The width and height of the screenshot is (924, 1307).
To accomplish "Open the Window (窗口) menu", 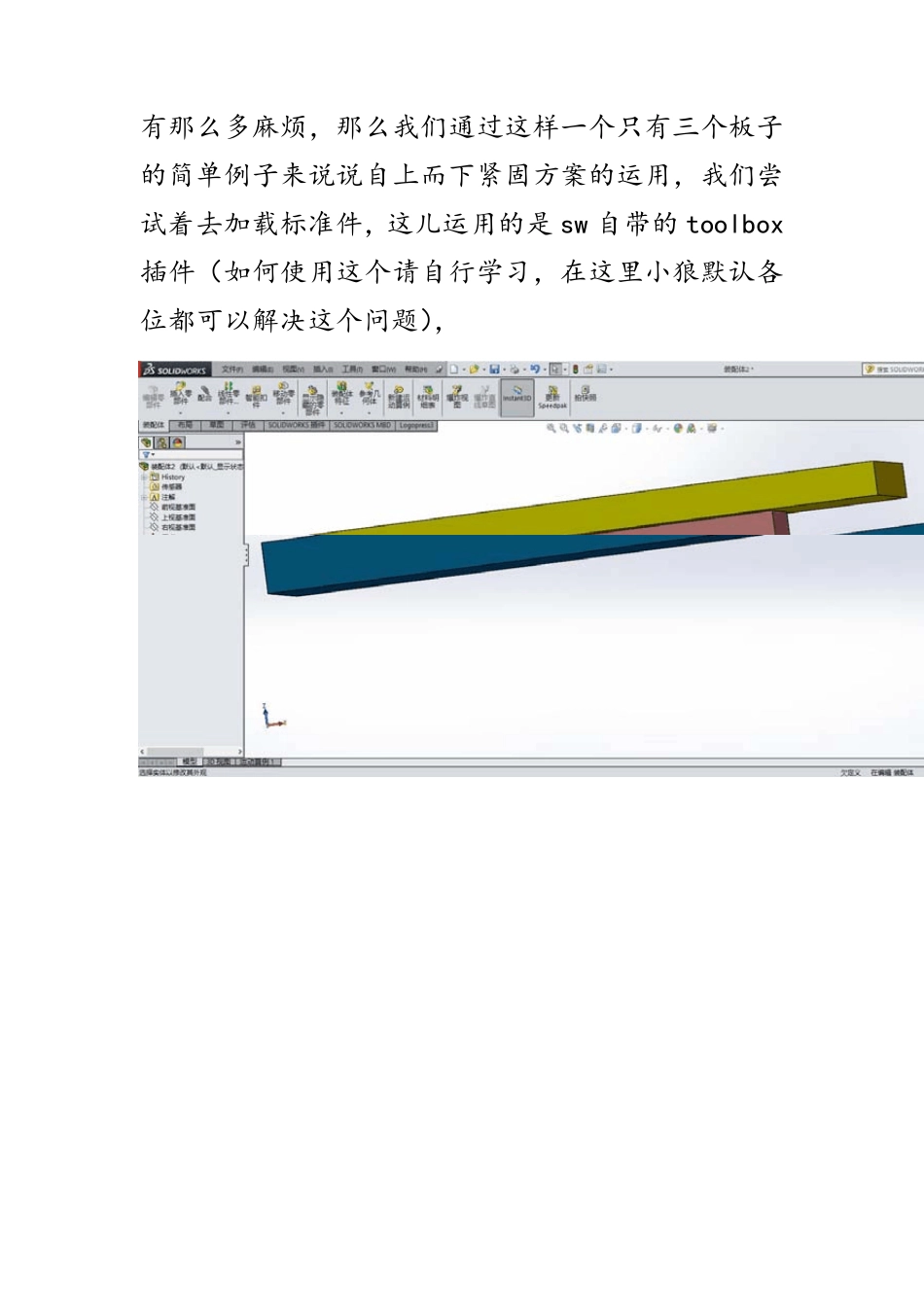I will (x=384, y=370).
